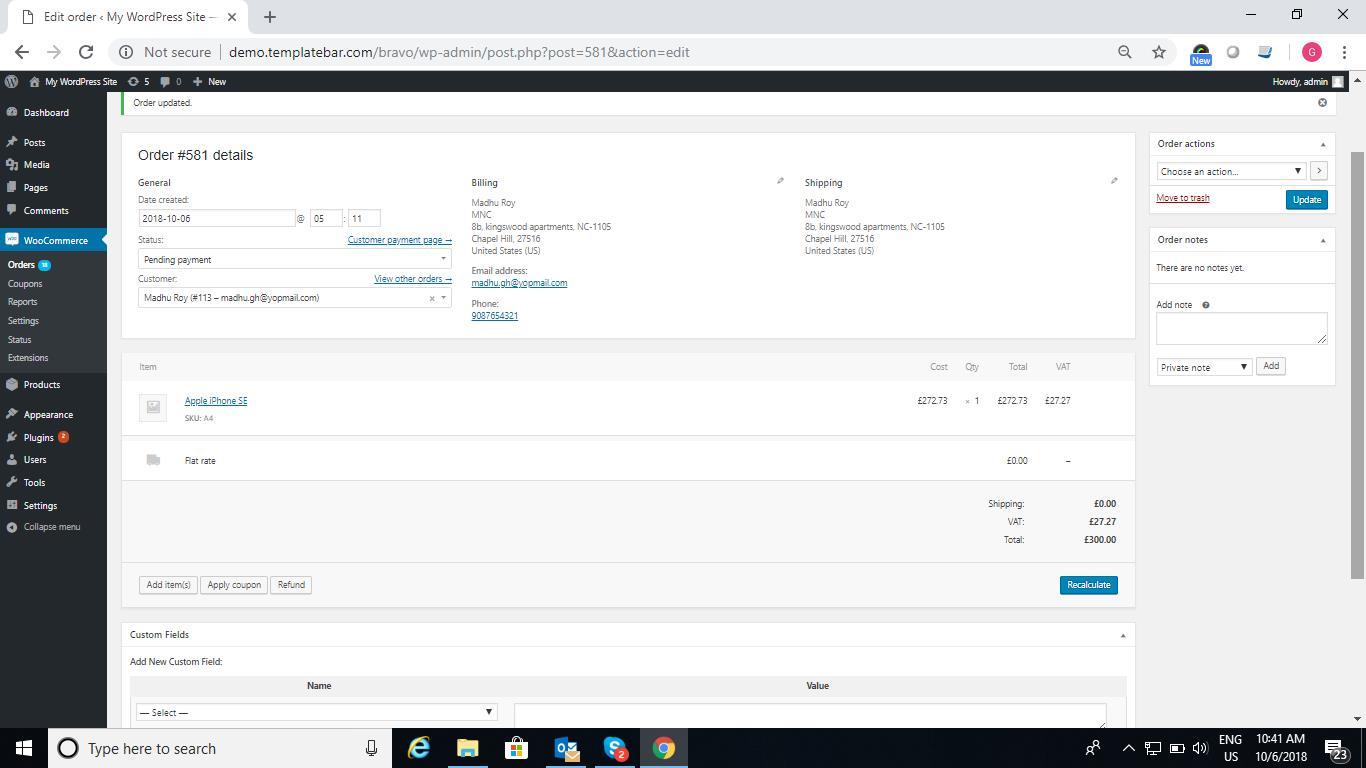Open the WordPress logo menu

coord(11,81)
